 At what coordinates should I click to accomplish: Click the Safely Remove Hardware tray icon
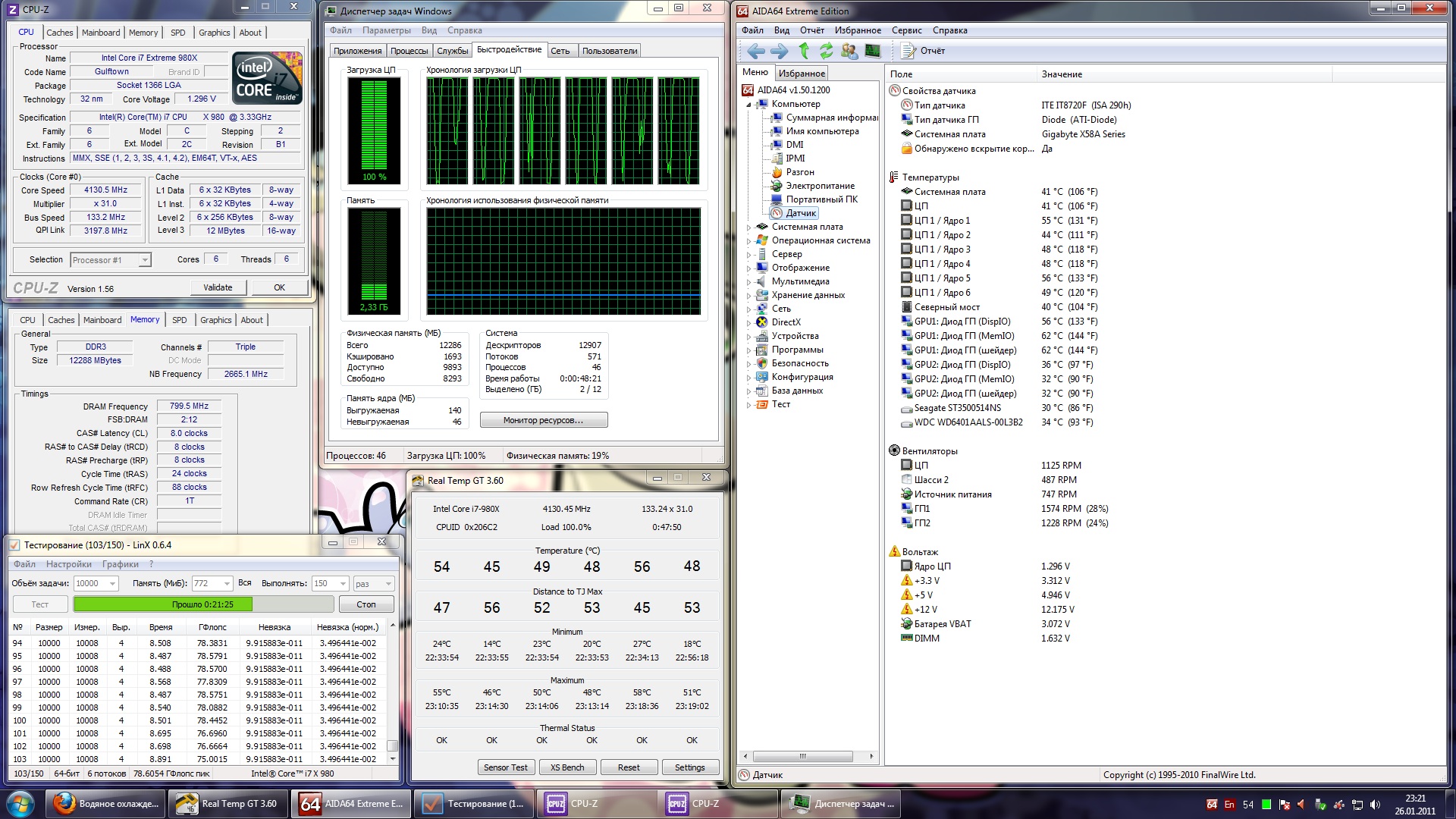pyautogui.click(x=1320, y=805)
